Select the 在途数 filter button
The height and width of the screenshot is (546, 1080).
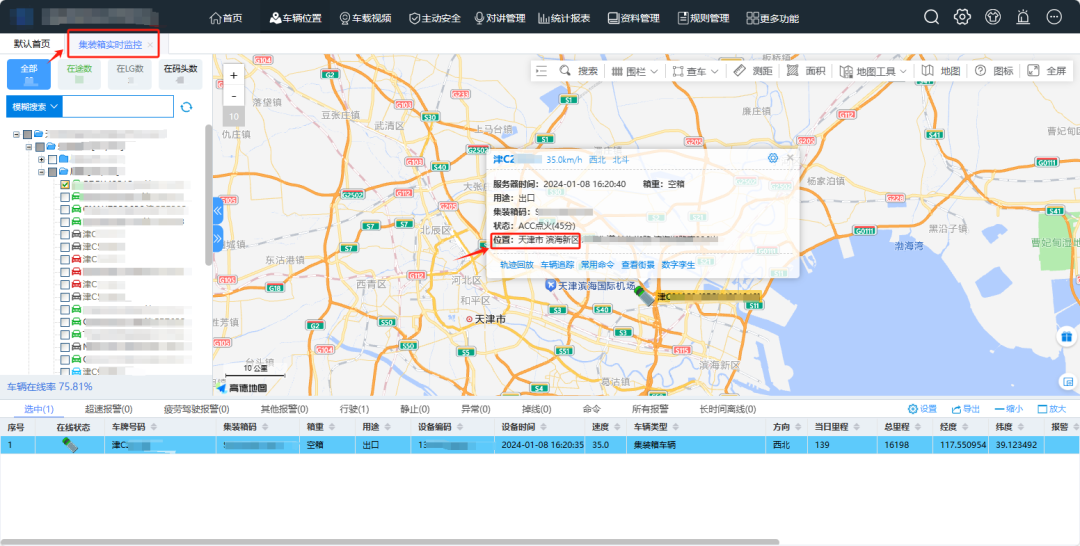click(79, 74)
